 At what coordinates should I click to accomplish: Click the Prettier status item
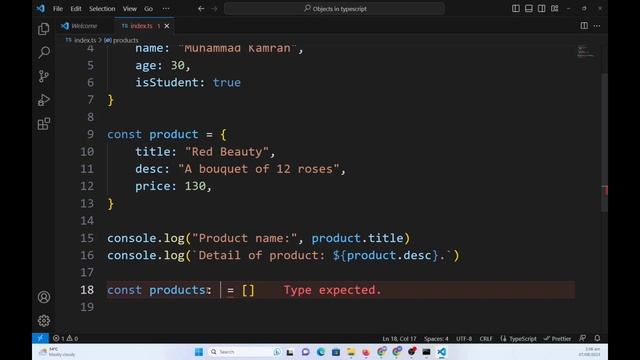pyautogui.click(x=558, y=338)
